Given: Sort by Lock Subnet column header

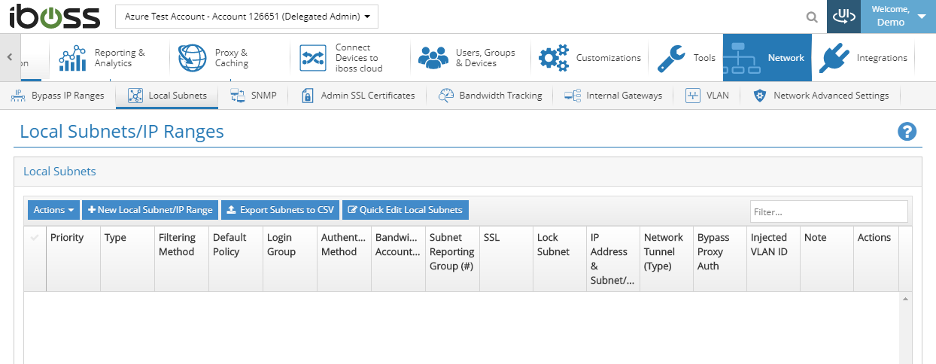Looking at the screenshot, I should tap(559, 258).
